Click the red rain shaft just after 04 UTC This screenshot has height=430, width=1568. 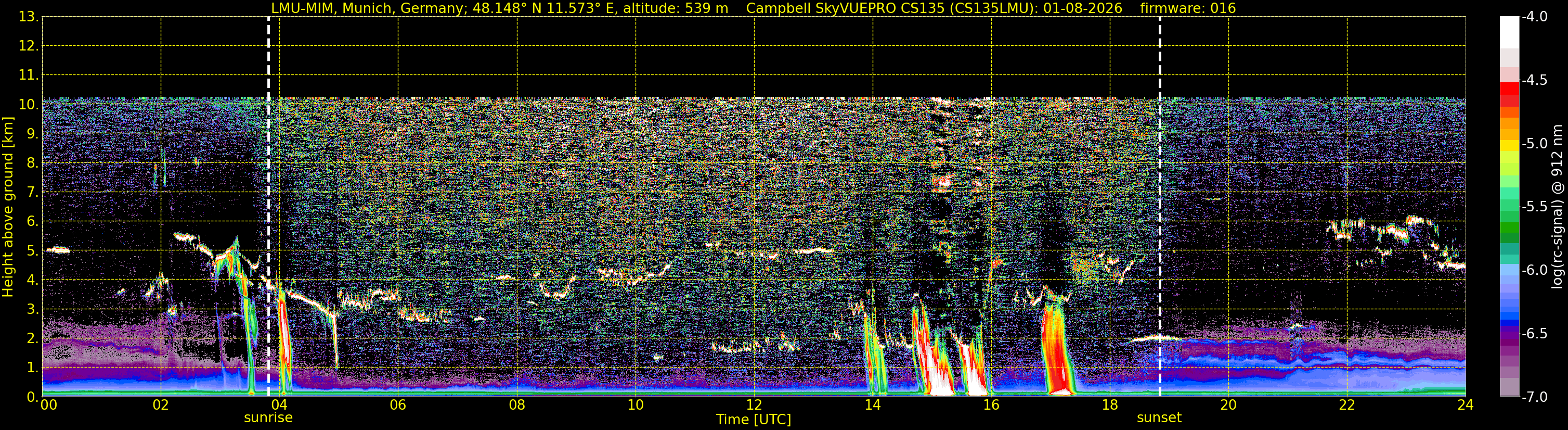click(284, 338)
